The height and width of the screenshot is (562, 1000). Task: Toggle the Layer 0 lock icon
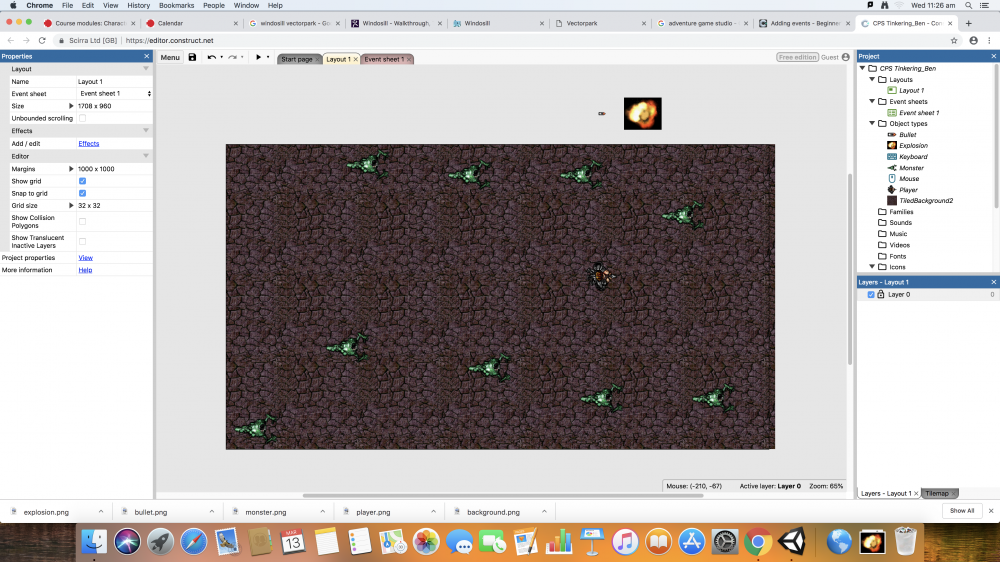point(881,295)
